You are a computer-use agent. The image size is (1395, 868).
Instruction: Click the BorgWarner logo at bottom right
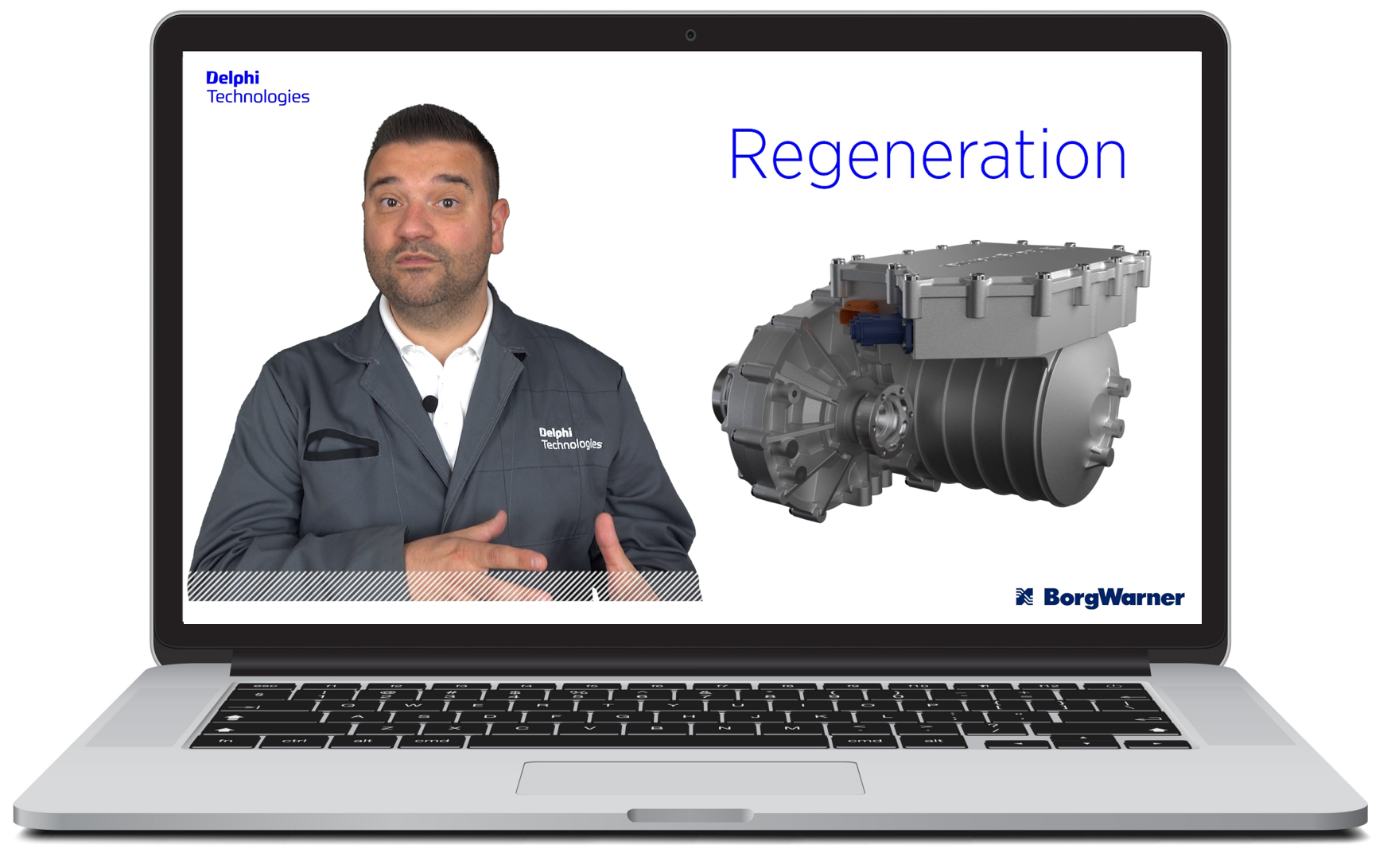(x=1100, y=597)
